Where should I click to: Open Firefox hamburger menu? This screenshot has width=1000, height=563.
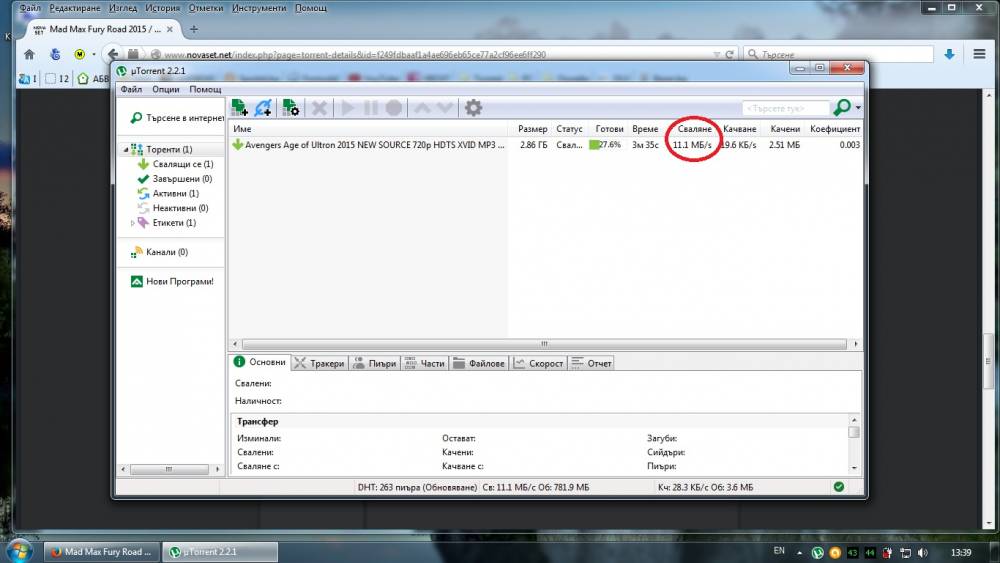pyautogui.click(x=980, y=54)
